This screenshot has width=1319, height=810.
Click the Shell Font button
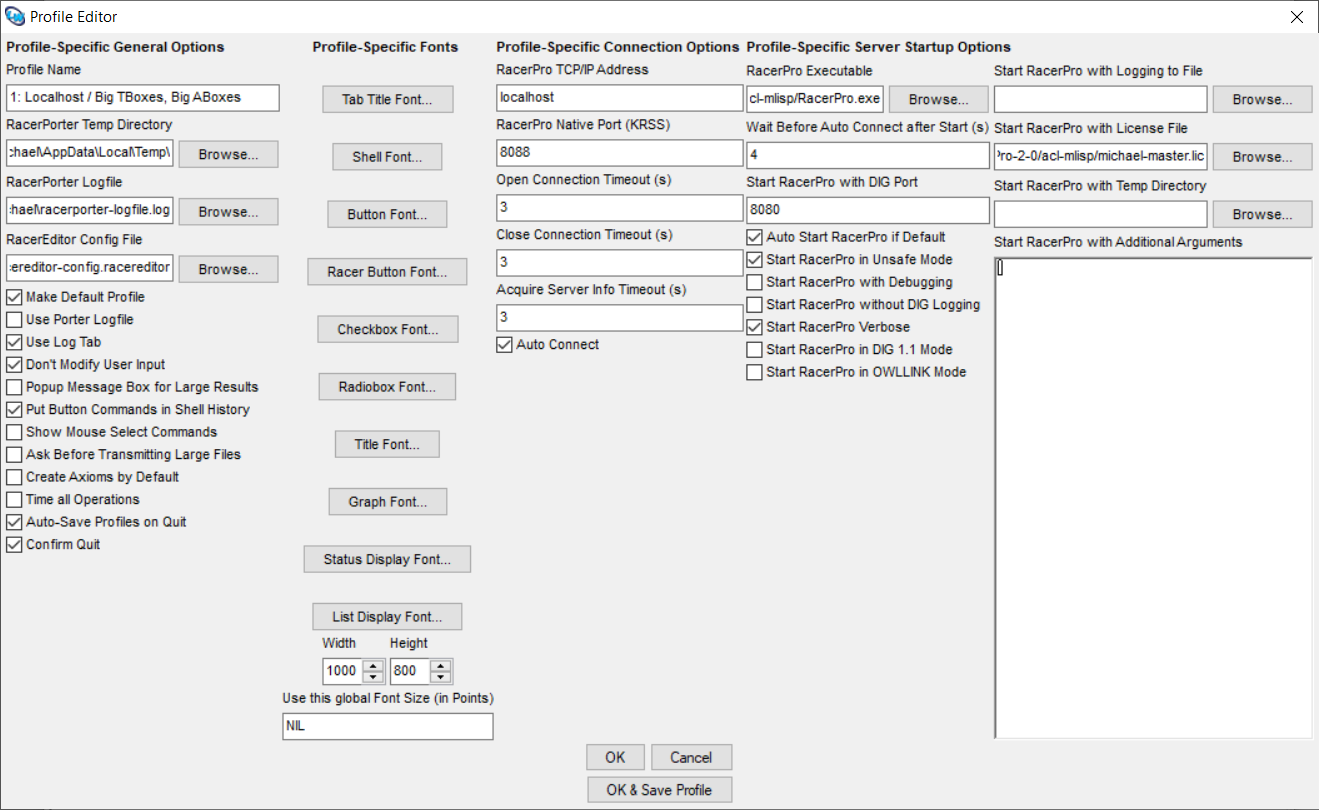[387, 157]
